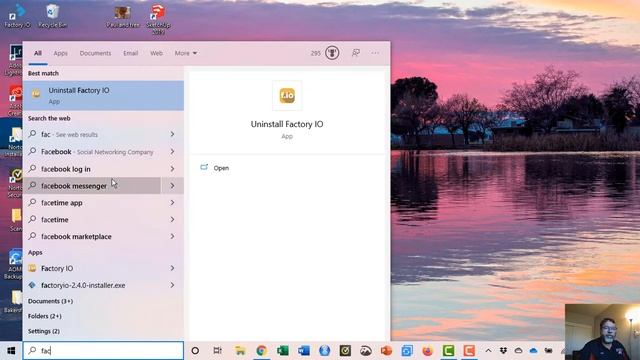
Task: Switch to the Documents search tab
Action: click(x=95, y=53)
